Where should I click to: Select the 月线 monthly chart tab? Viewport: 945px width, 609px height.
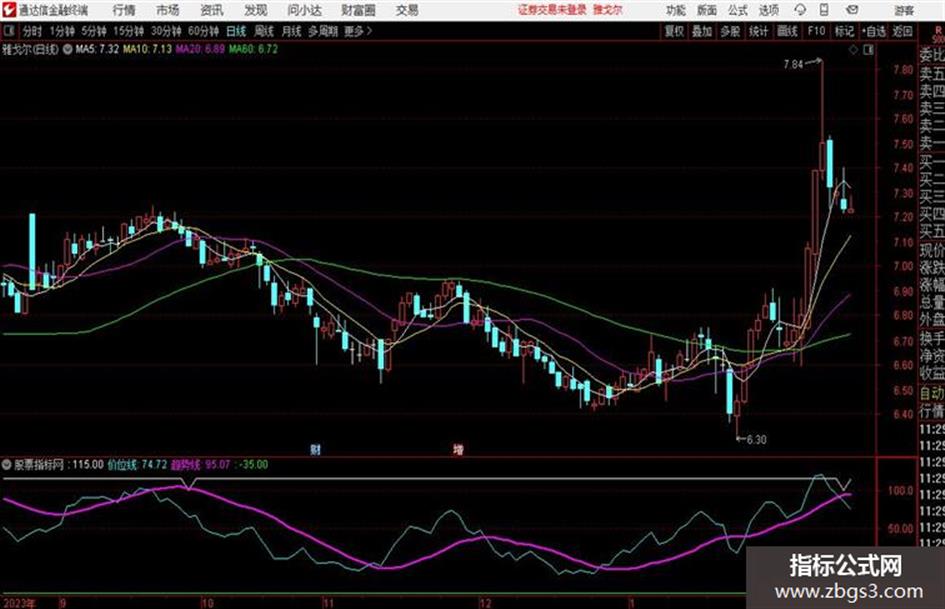291,31
